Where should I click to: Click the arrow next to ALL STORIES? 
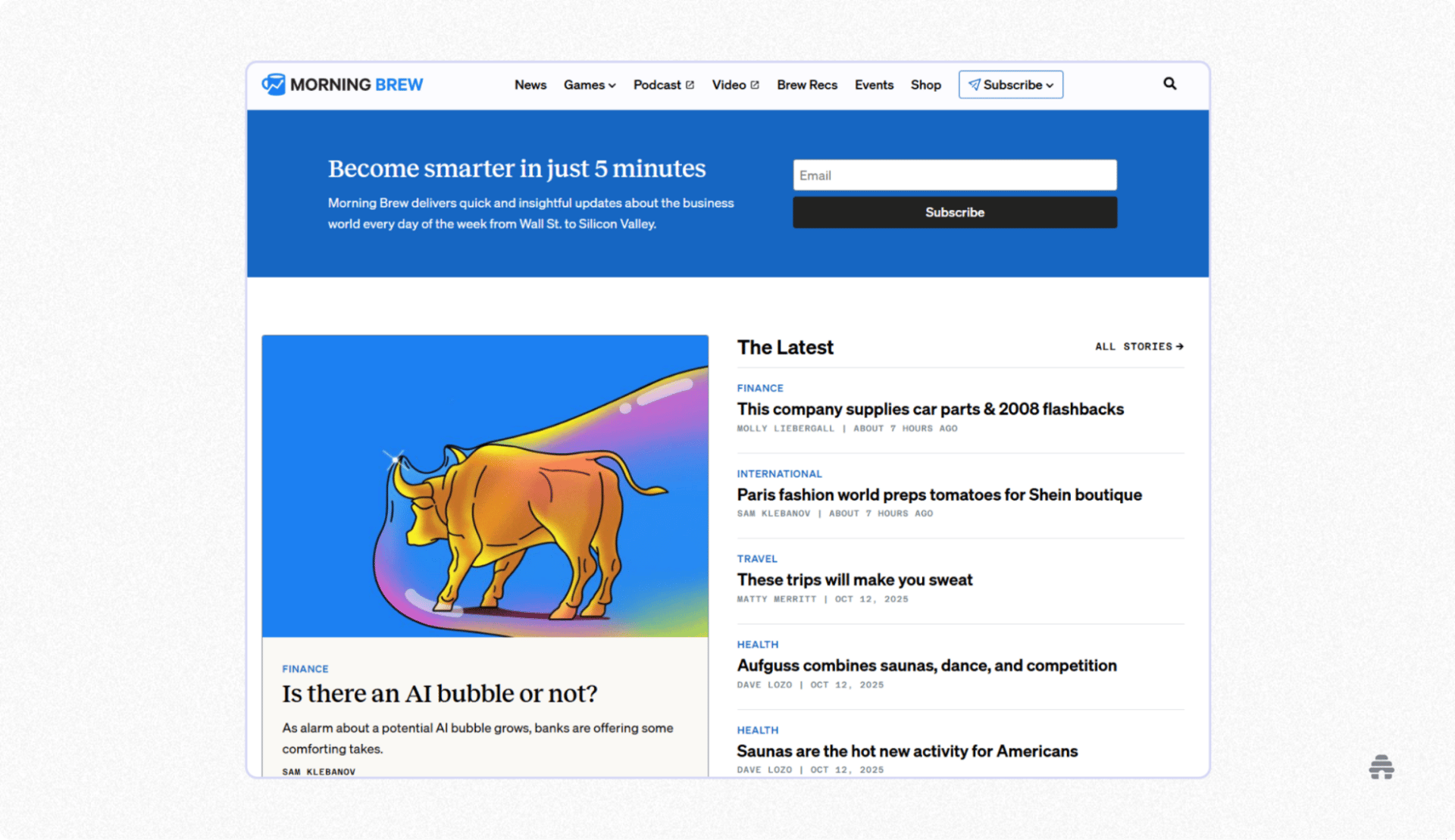pos(1180,346)
